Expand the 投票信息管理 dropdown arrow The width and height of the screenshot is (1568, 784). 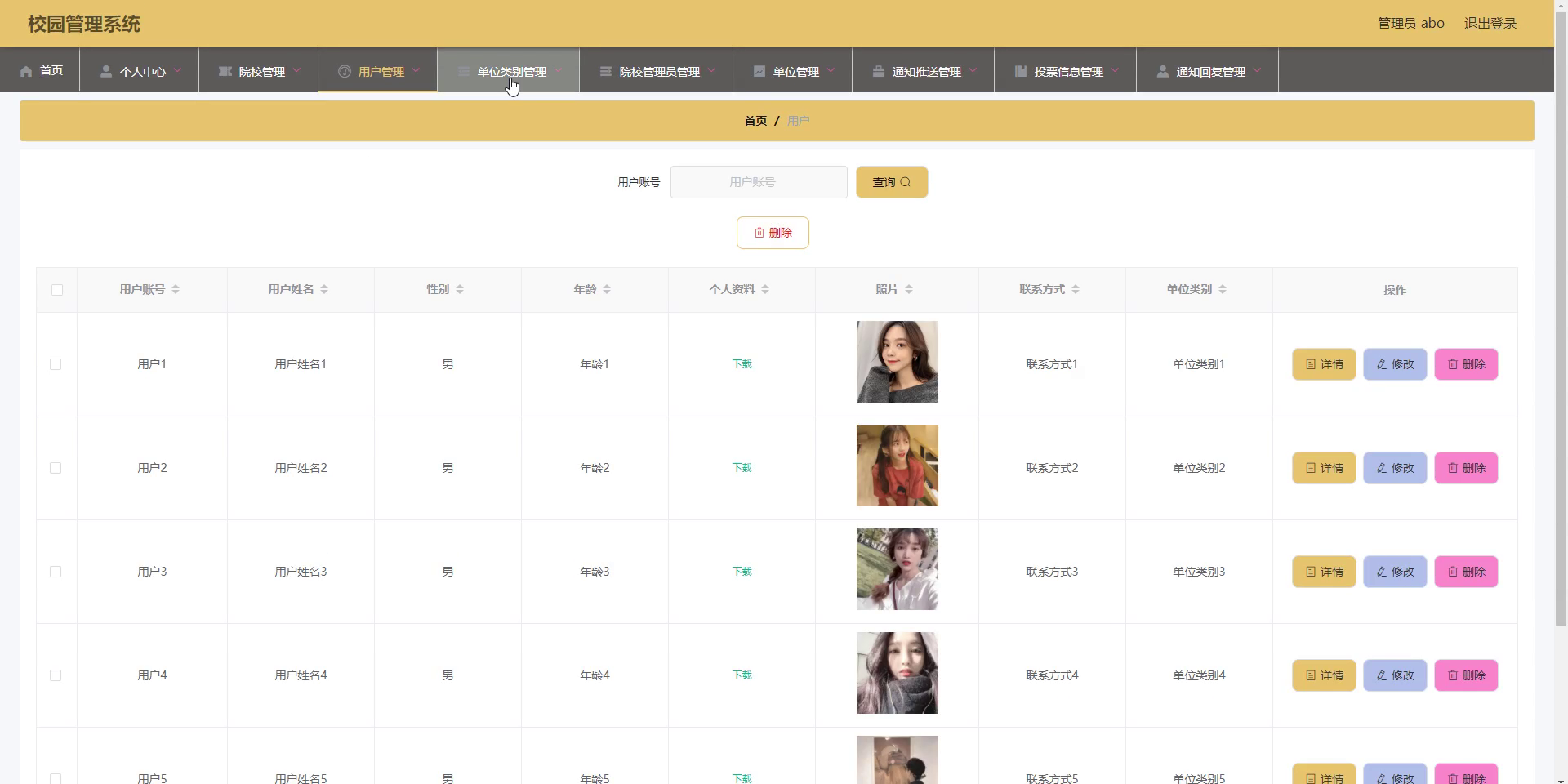pyautogui.click(x=1115, y=70)
